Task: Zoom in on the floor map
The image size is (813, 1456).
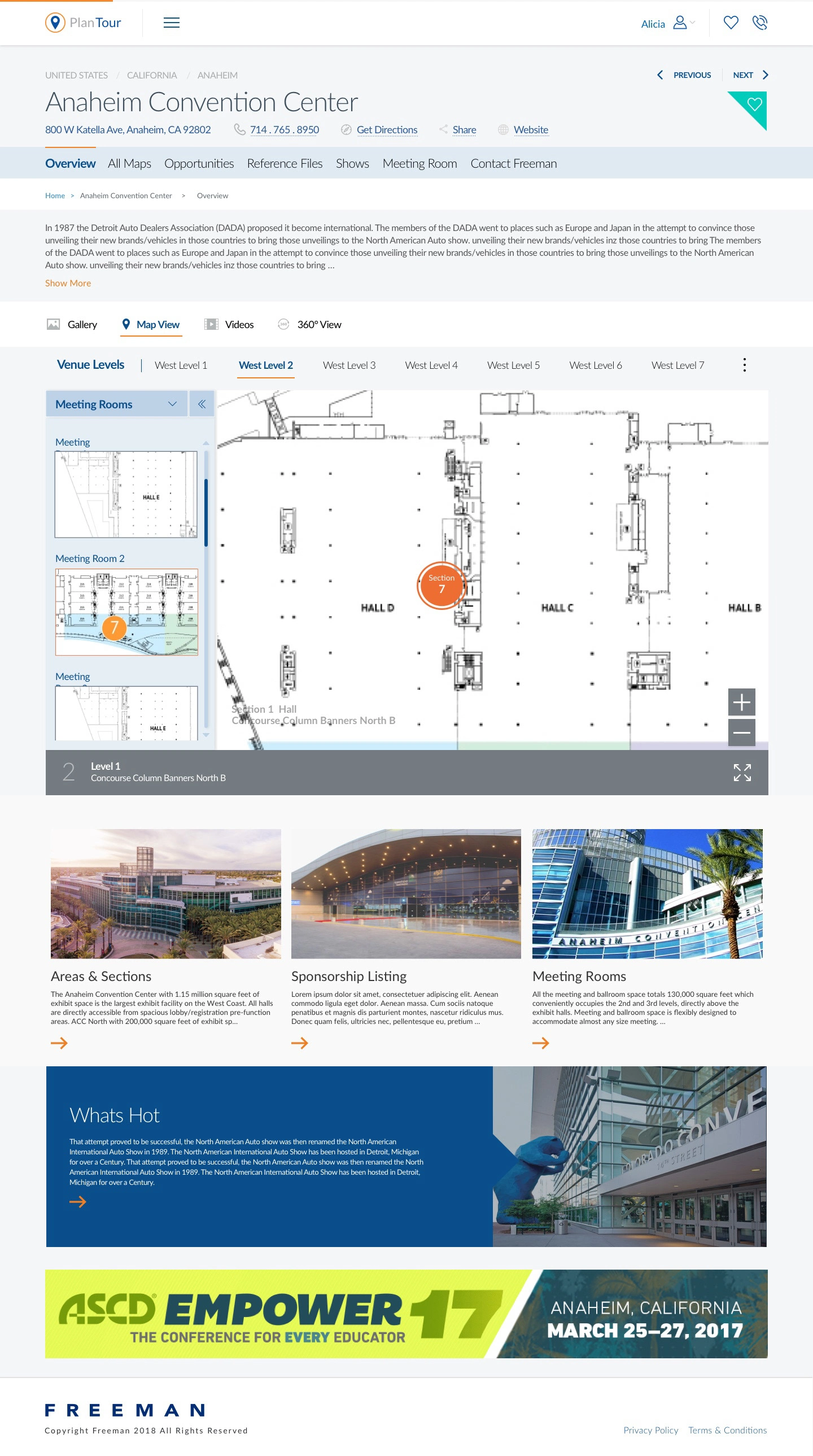Action: coord(741,702)
